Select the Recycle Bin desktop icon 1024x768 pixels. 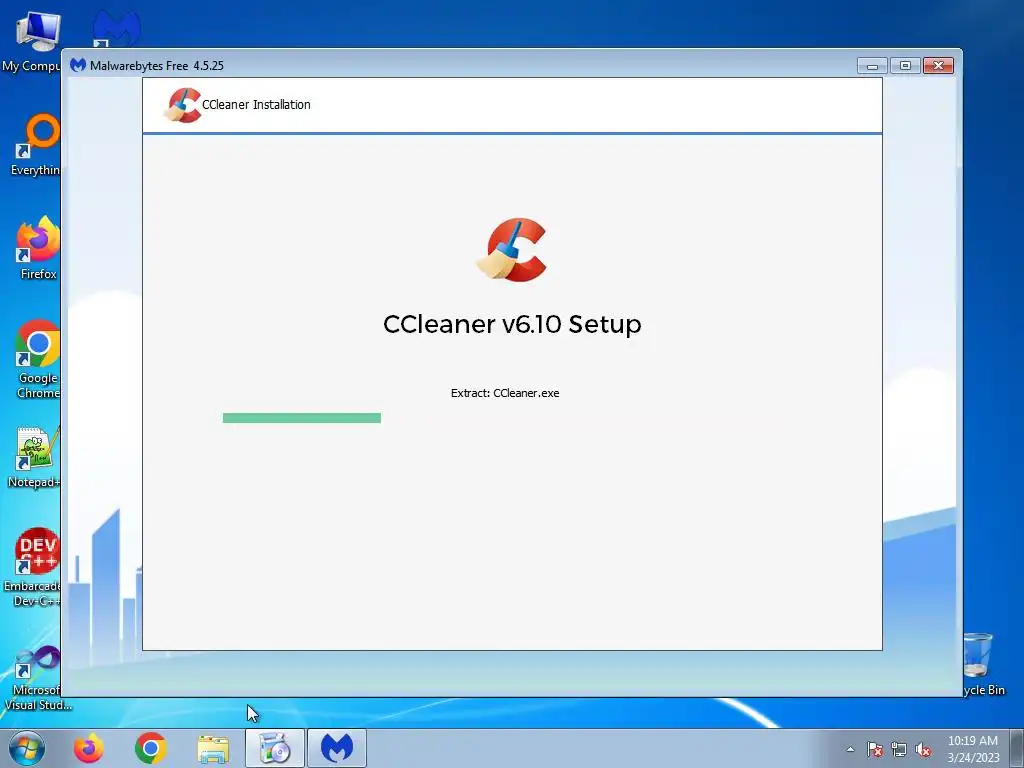click(x=982, y=664)
